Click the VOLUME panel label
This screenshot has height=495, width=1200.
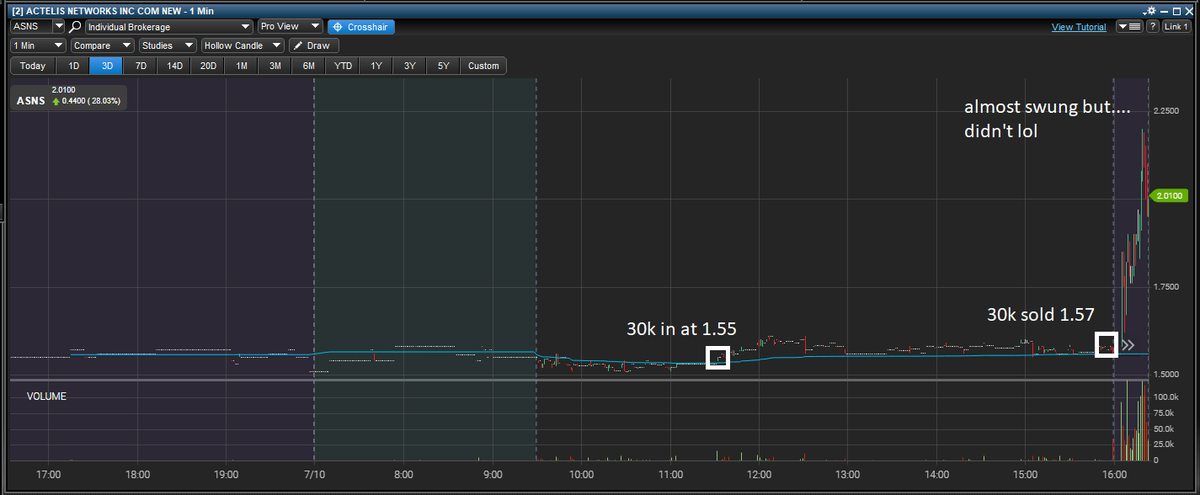coord(47,396)
